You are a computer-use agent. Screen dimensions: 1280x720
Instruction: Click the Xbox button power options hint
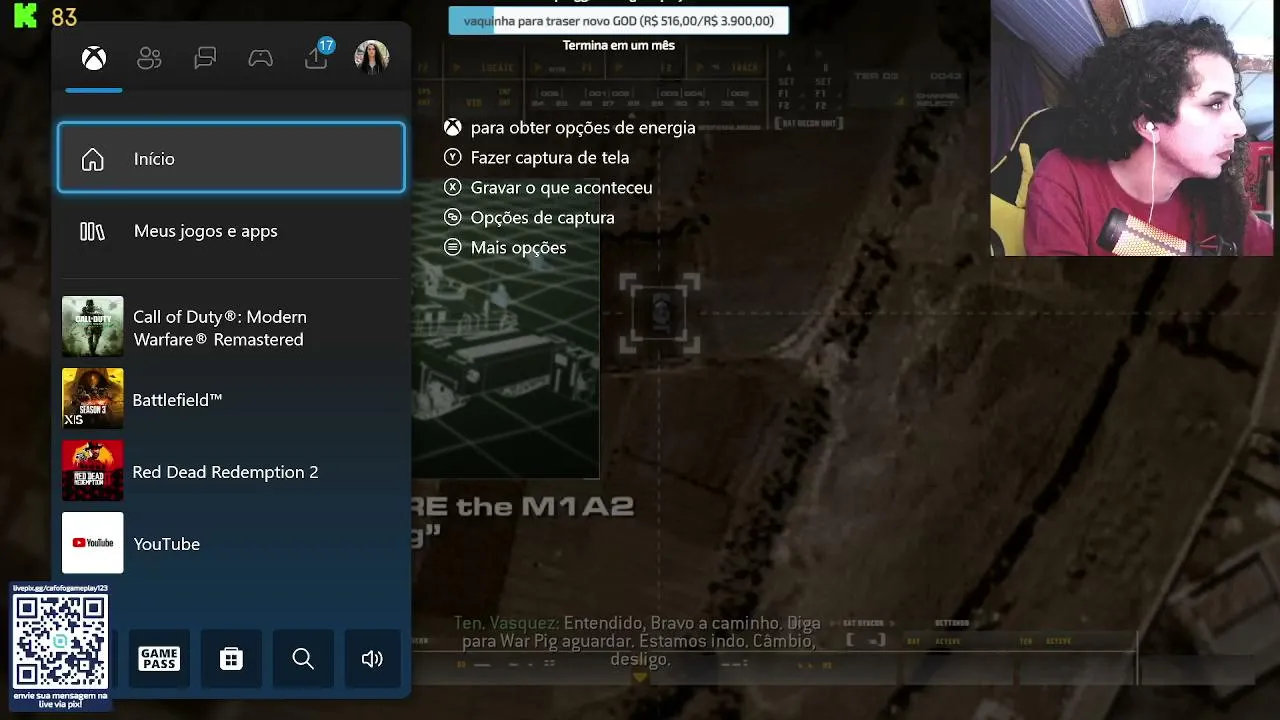coord(570,128)
